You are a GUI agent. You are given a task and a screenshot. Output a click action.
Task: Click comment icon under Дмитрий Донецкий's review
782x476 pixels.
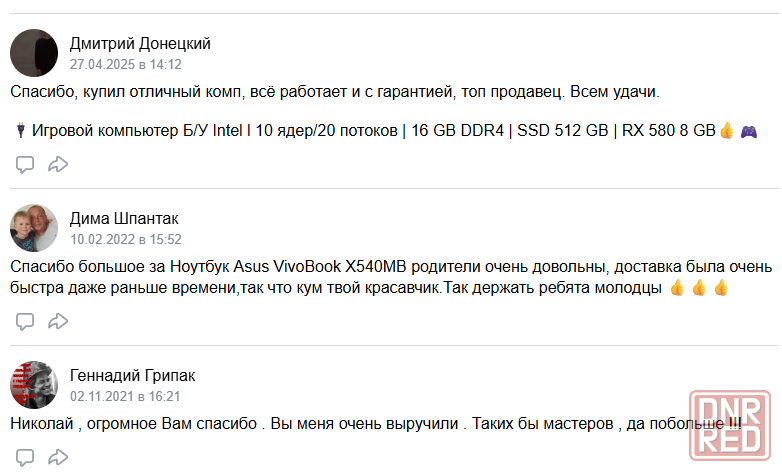tap(24, 164)
